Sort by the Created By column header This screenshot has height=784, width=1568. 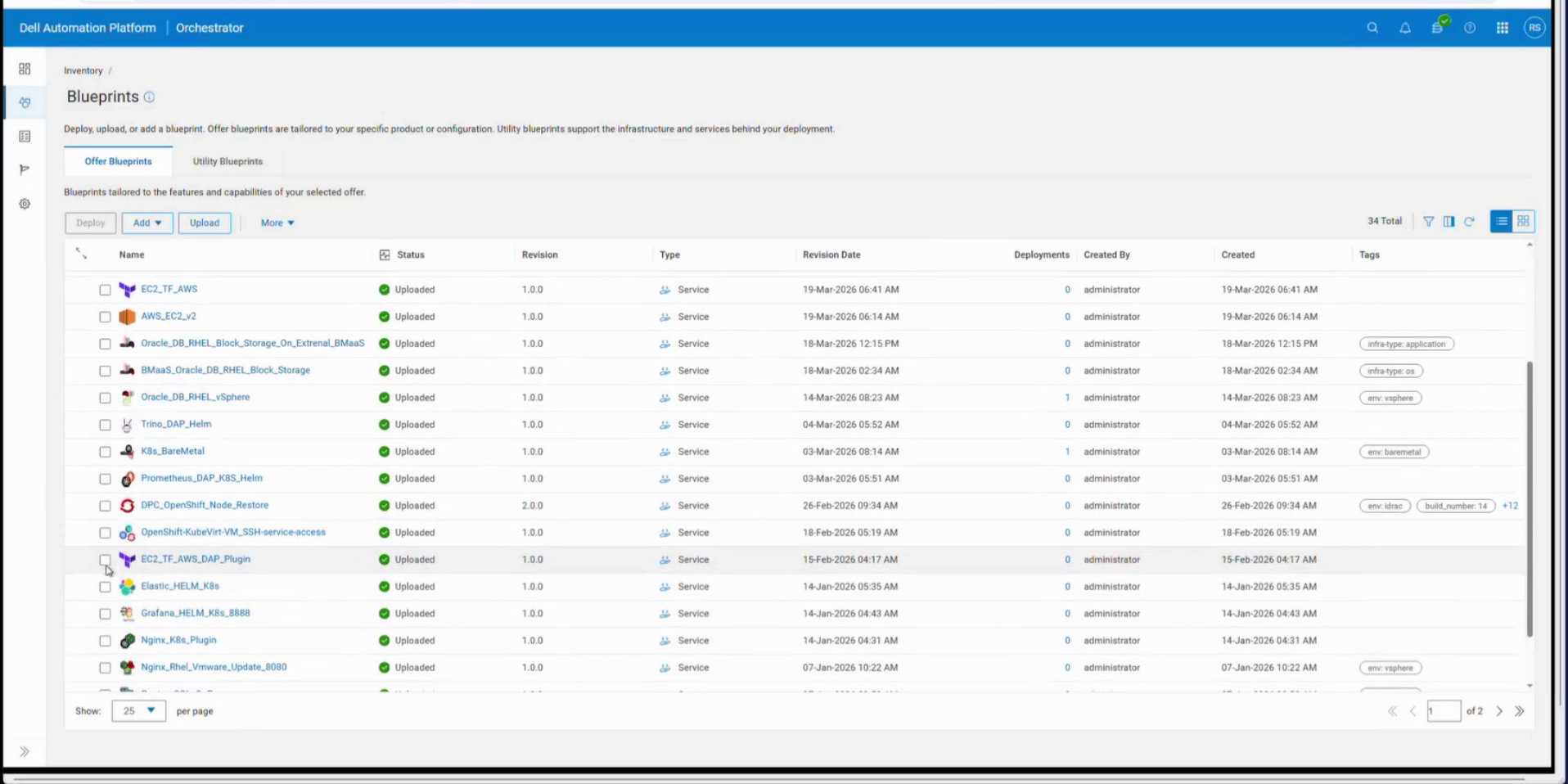pyautogui.click(x=1106, y=255)
